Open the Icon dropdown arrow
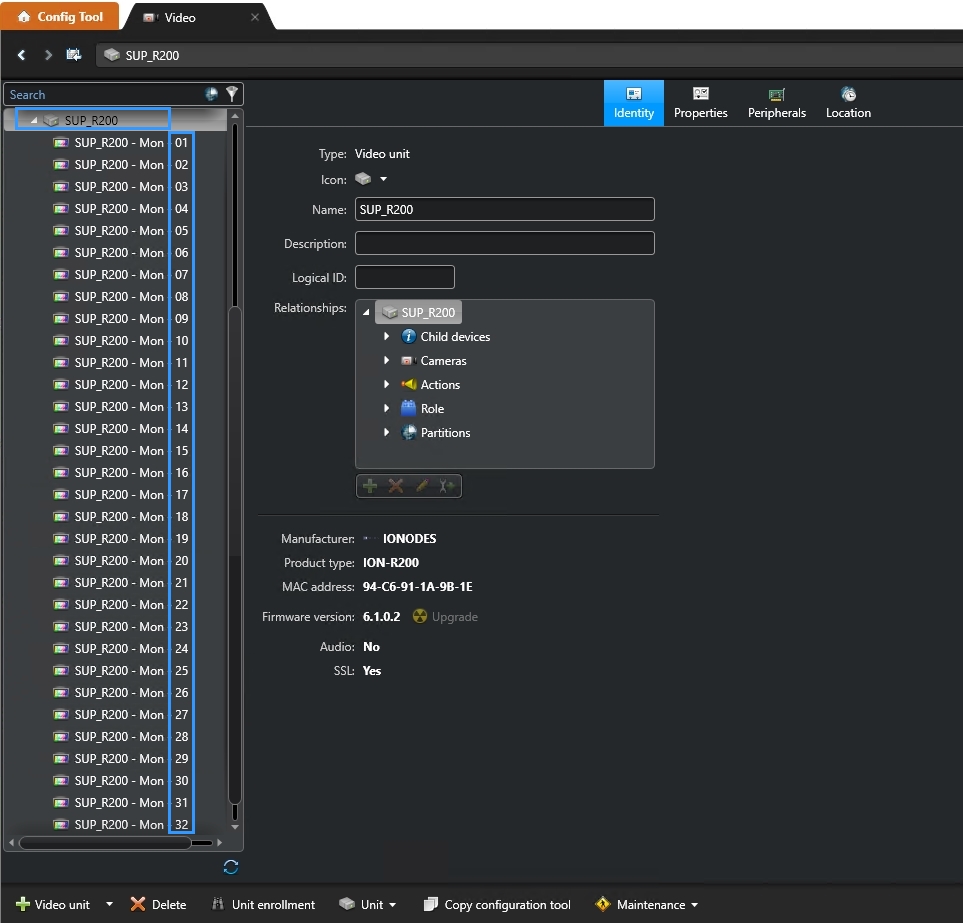The width and height of the screenshot is (963, 923). (x=383, y=180)
